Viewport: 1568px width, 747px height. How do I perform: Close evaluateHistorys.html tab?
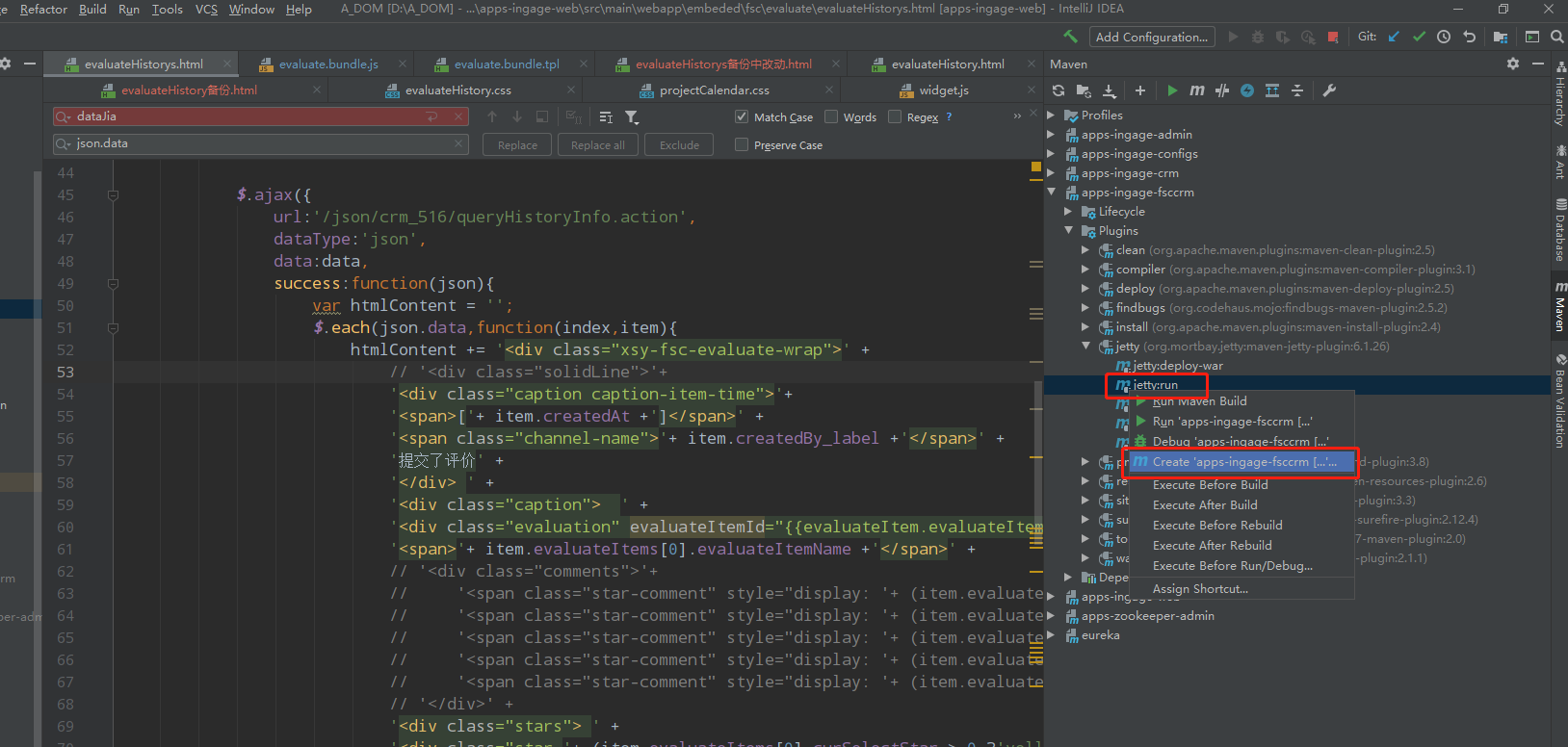click(227, 64)
